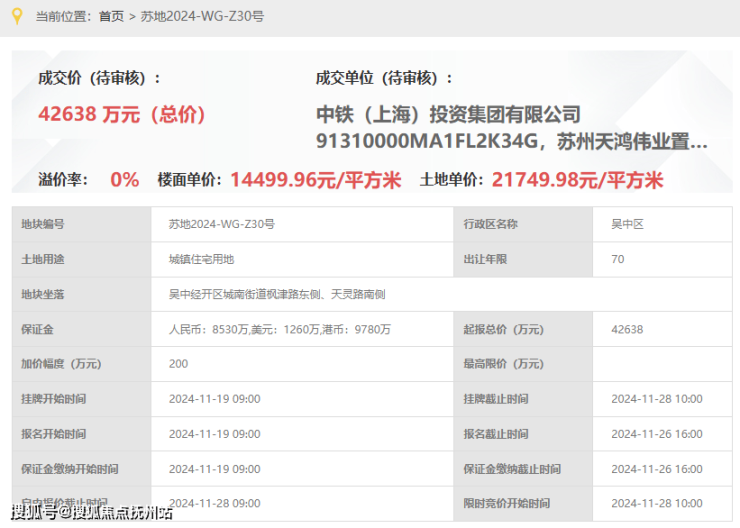Click the 0% premium rate value
Screen dimensions: 740x528
pyautogui.click(x=125, y=180)
